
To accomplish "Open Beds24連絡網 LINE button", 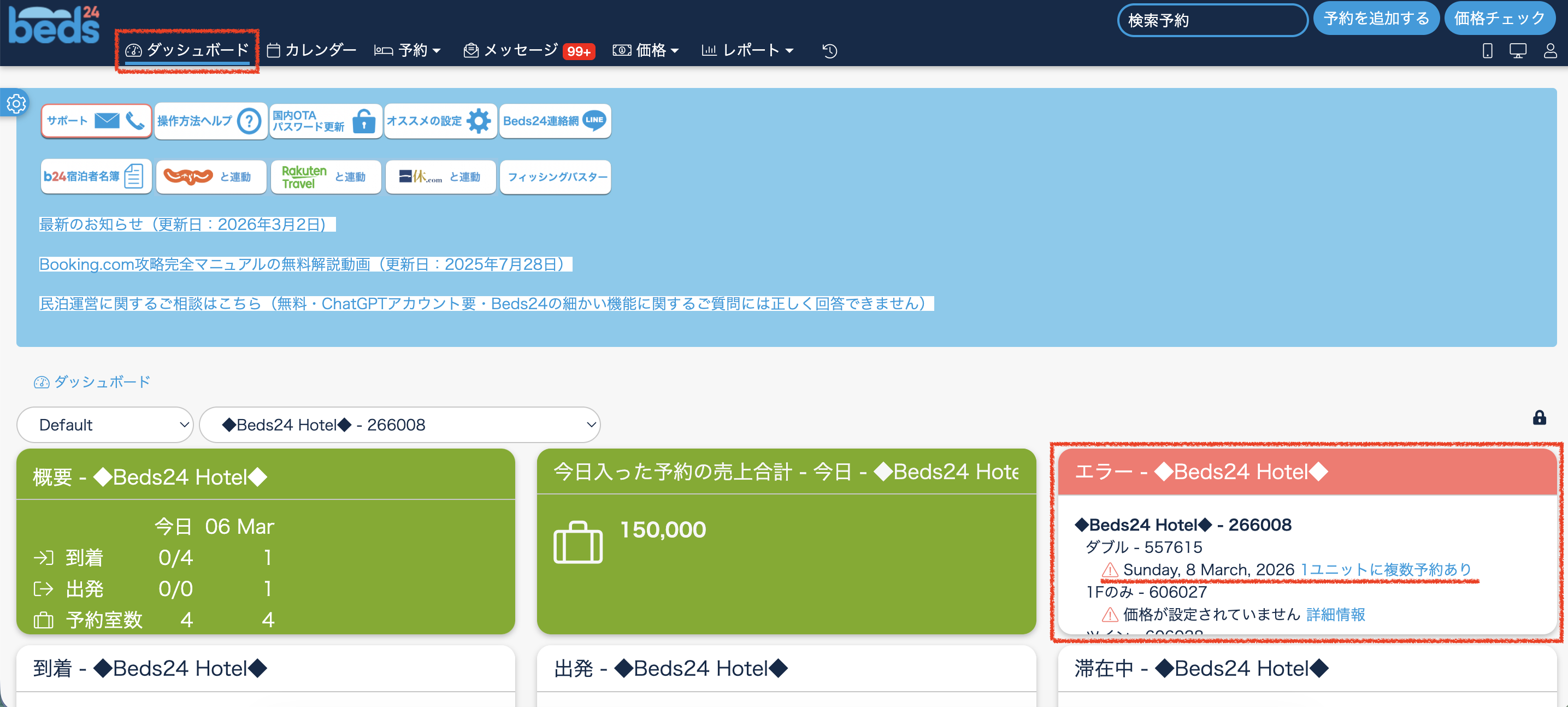I will click(x=555, y=121).
